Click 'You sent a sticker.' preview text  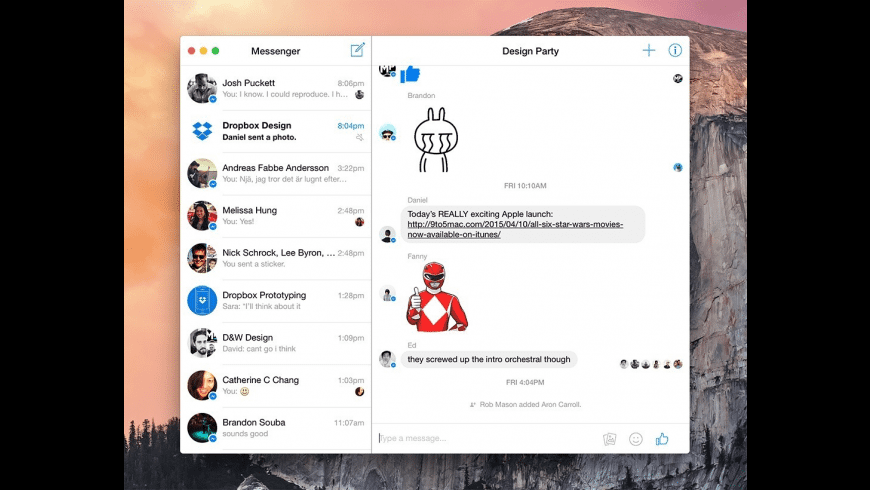tap(254, 264)
